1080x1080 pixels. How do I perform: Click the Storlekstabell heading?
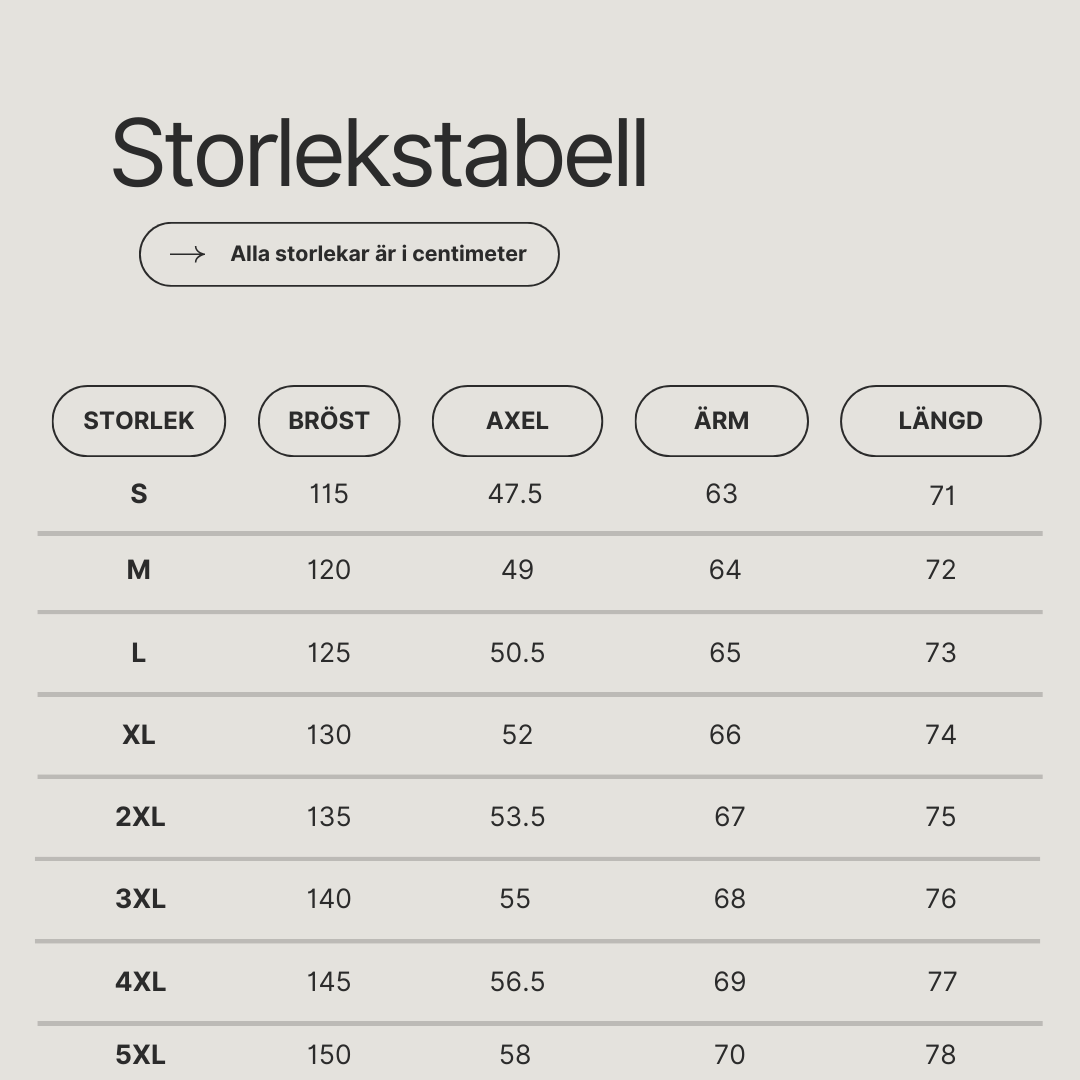380,153
